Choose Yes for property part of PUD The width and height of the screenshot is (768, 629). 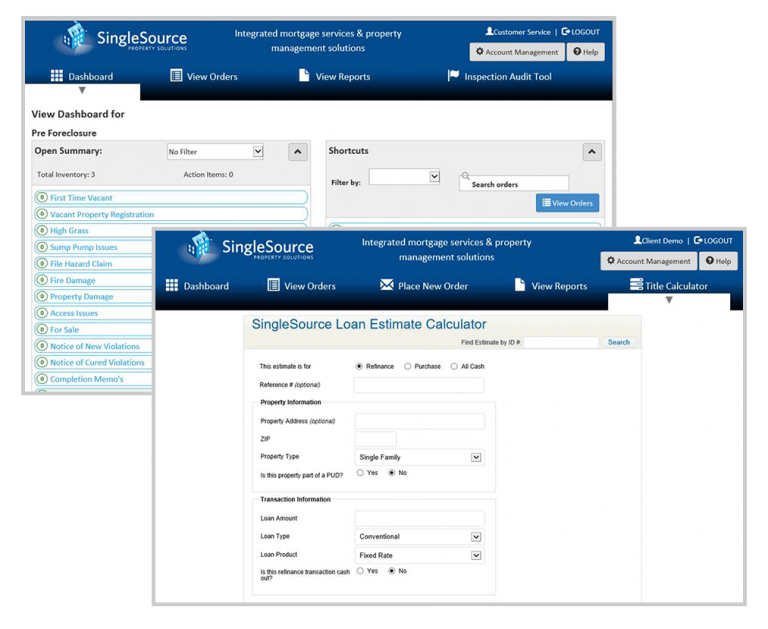click(360, 473)
